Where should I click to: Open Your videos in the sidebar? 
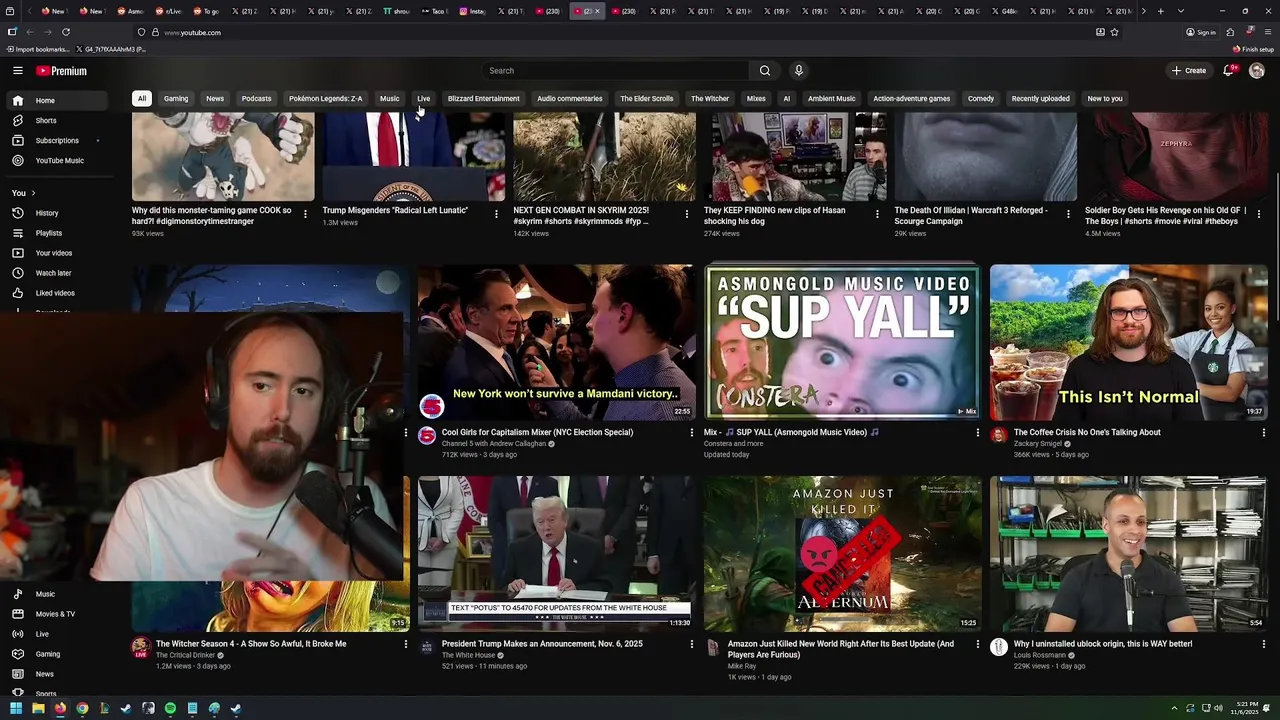point(55,253)
